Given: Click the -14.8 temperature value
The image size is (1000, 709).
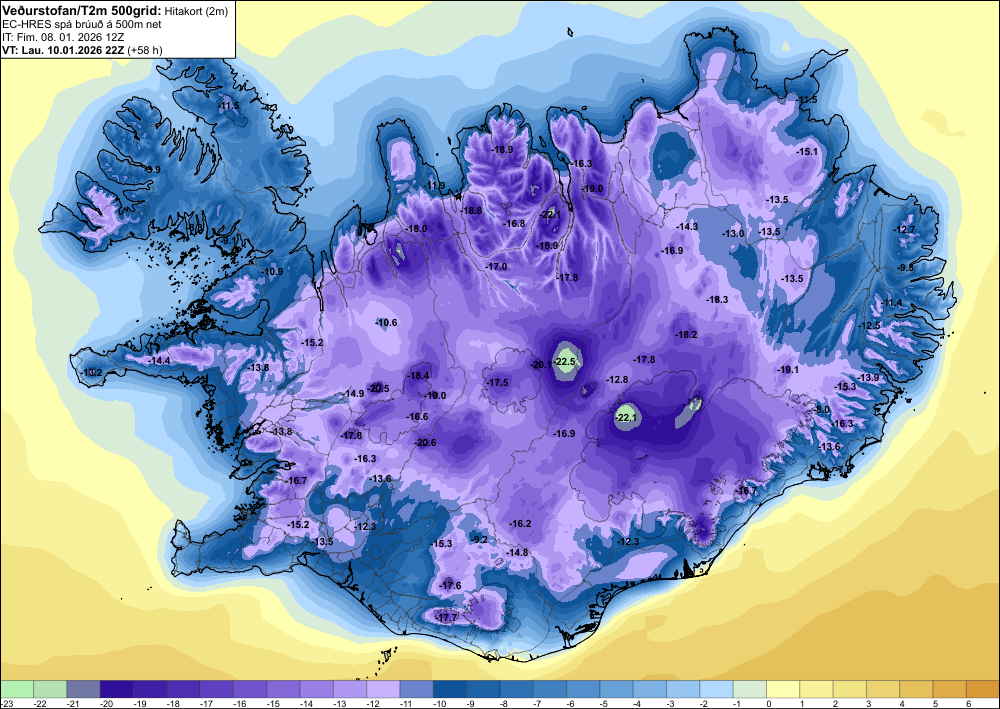Looking at the screenshot, I should coord(517,552).
